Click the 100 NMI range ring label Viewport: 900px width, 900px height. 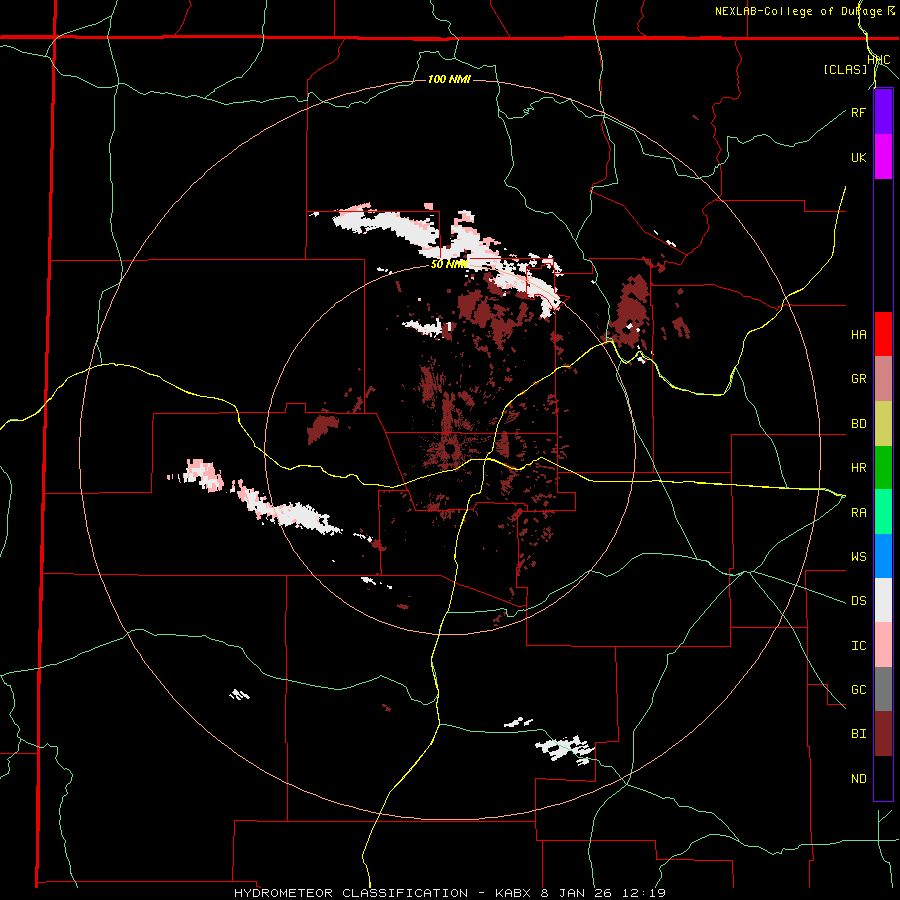449,79
